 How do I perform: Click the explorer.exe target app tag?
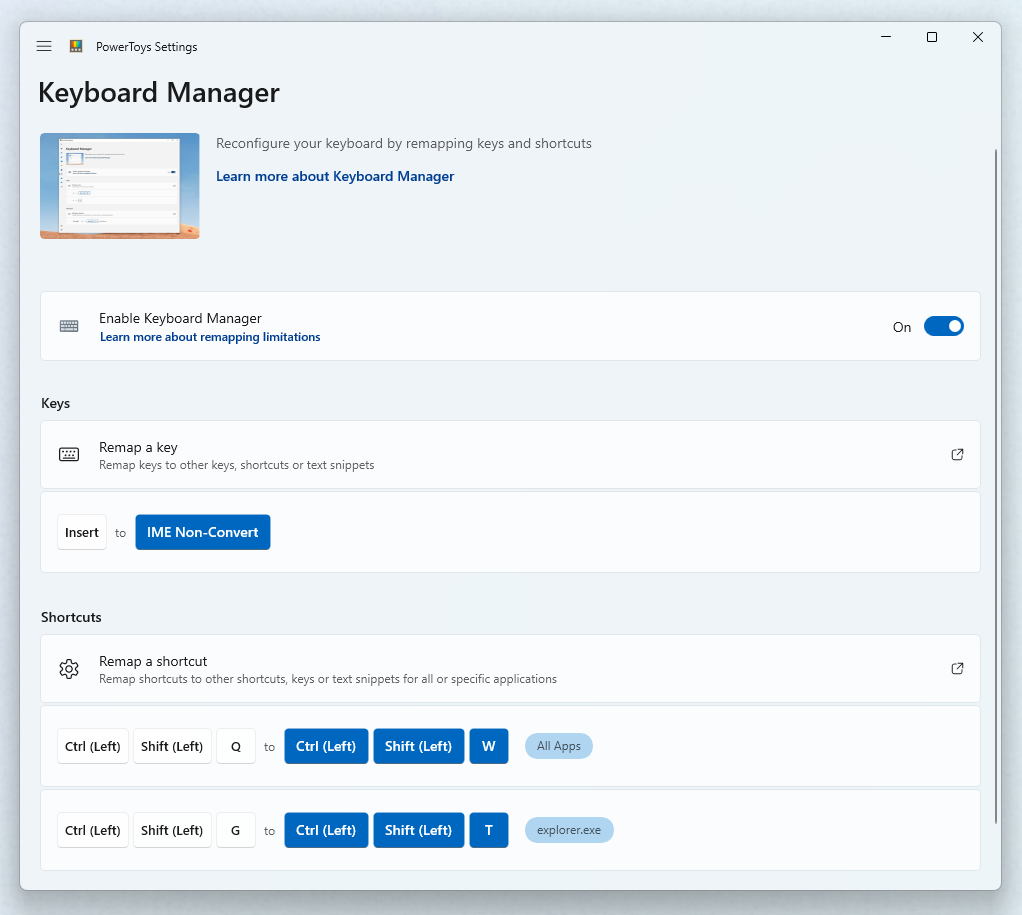569,830
